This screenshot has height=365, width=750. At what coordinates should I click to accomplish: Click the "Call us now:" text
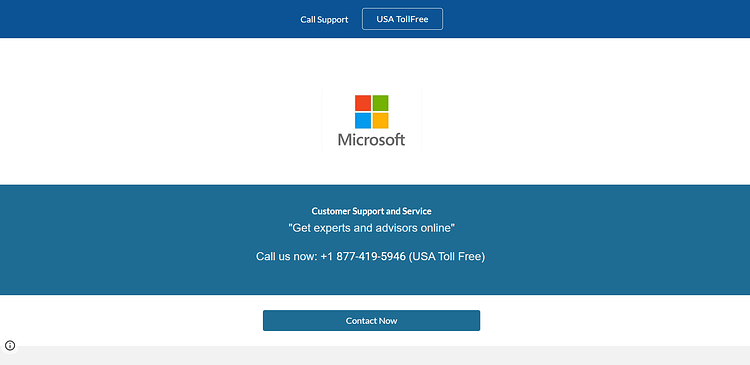(286, 256)
